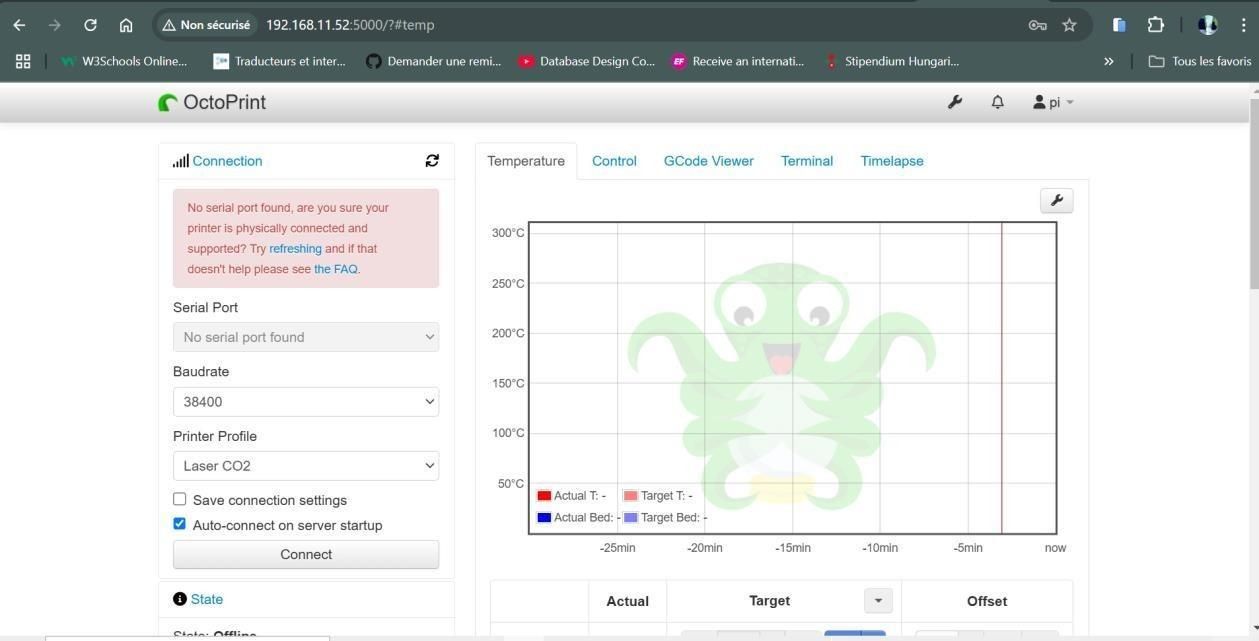Select the Temperature tab
Image resolution: width=1259 pixels, height=641 pixels.
point(526,161)
